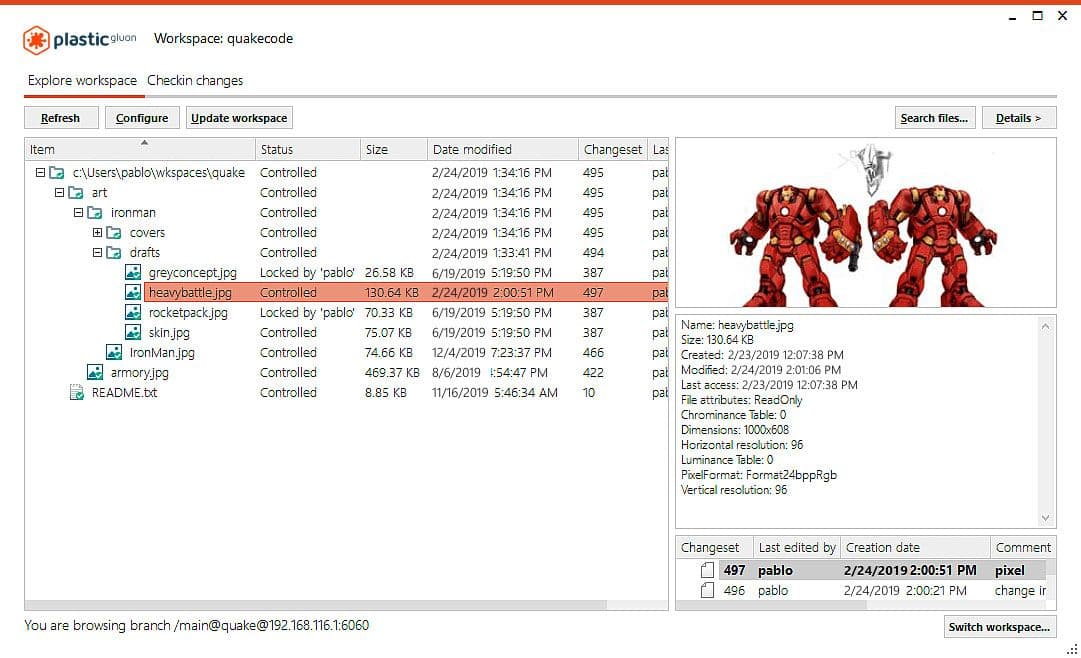Click the image icon beside heavybattle.jpg
The width and height of the screenshot is (1081, 658).
point(133,292)
